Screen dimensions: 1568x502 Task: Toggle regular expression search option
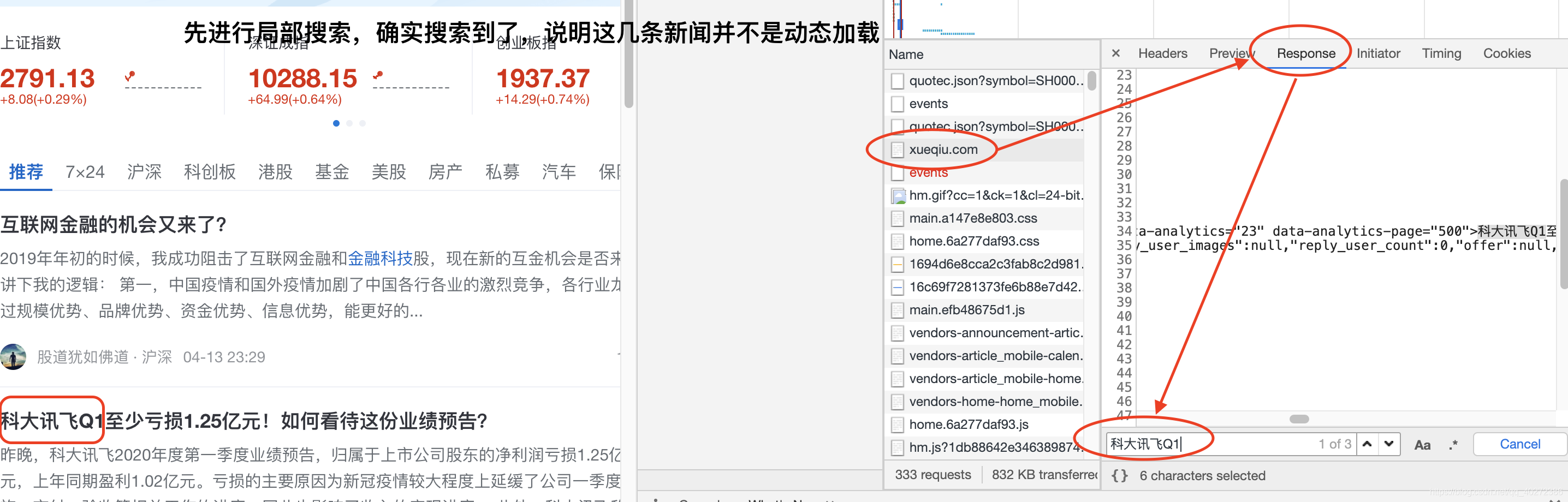[x=1453, y=445]
